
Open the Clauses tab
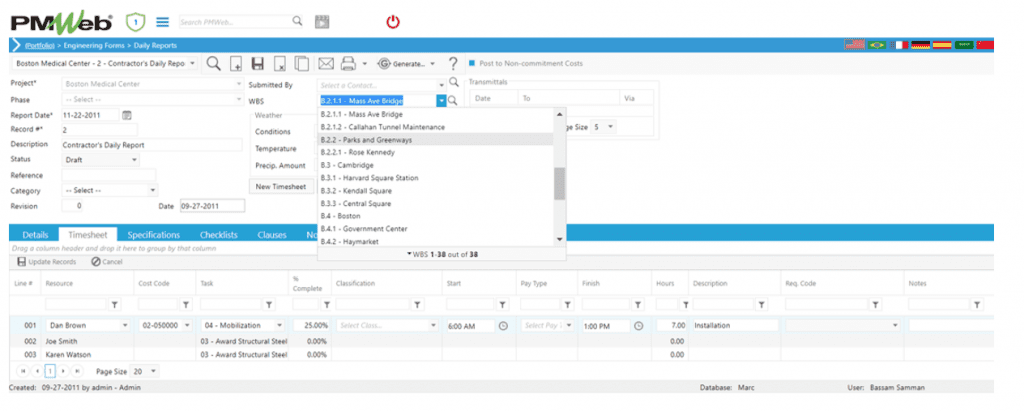click(x=272, y=235)
